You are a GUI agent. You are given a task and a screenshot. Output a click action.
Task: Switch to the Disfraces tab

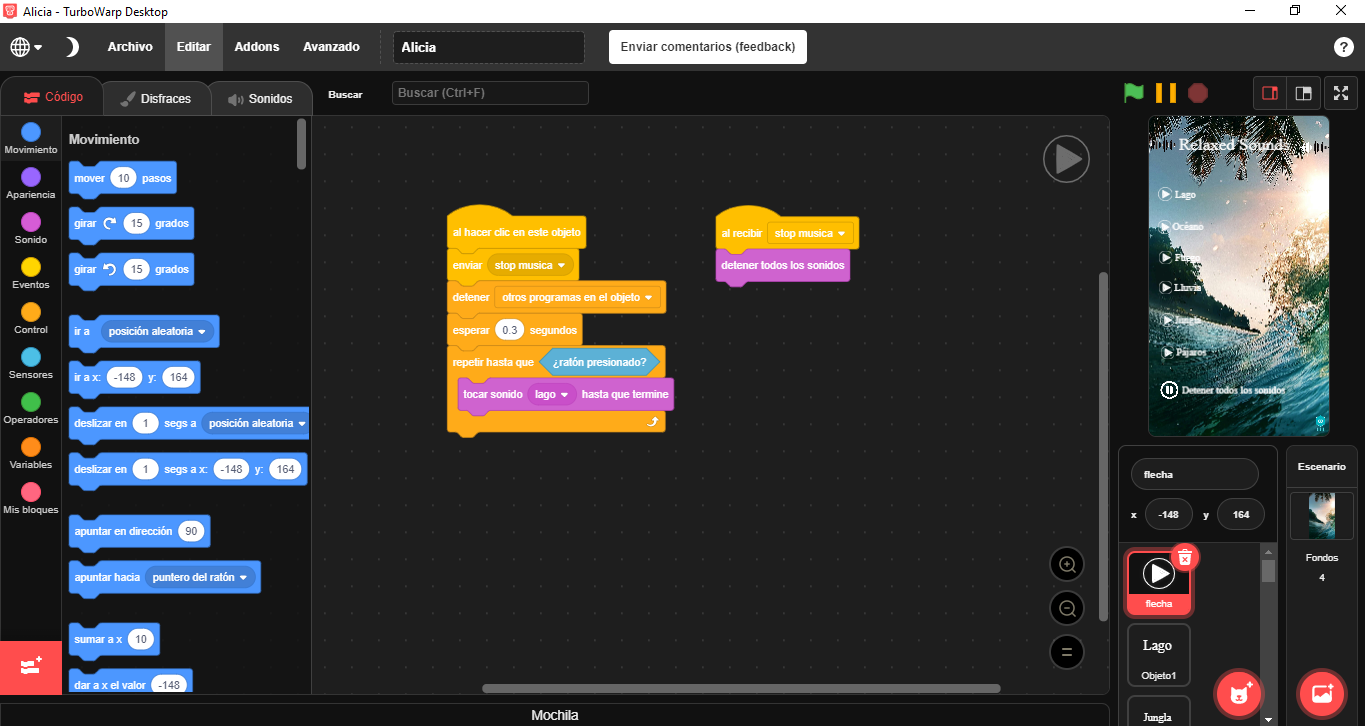[155, 99]
